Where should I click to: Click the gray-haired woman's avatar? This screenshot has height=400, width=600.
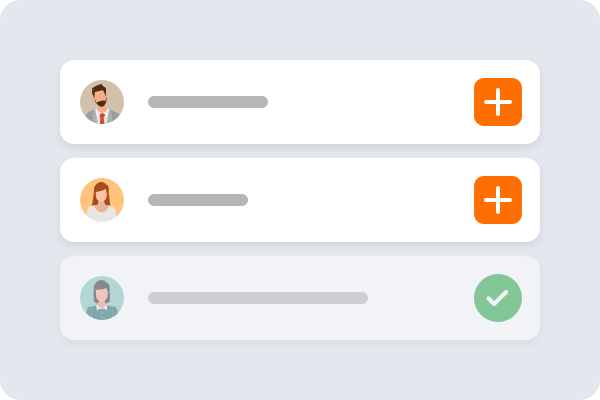point(102,298)
